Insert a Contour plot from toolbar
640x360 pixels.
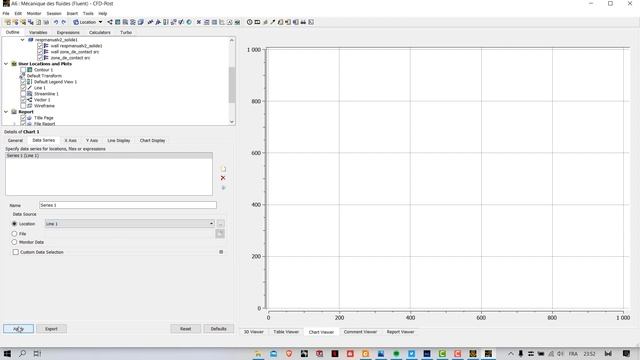118,22
